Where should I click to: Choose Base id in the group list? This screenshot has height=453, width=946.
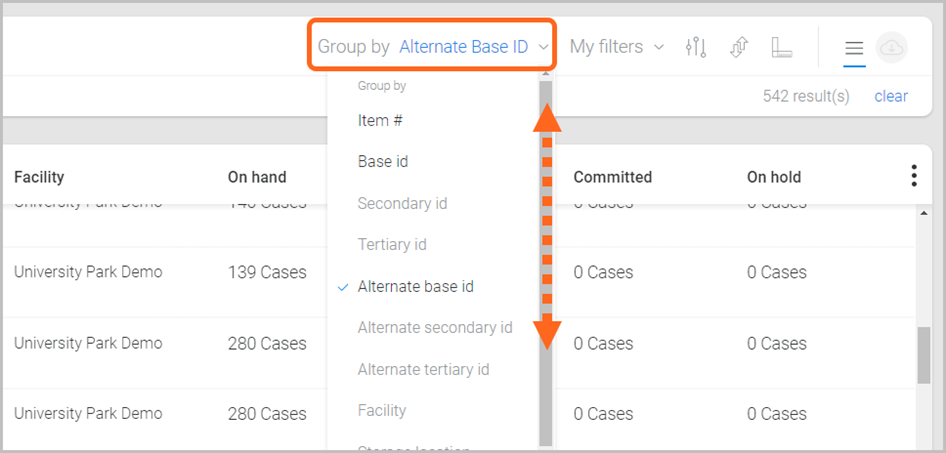coord(382,161)
